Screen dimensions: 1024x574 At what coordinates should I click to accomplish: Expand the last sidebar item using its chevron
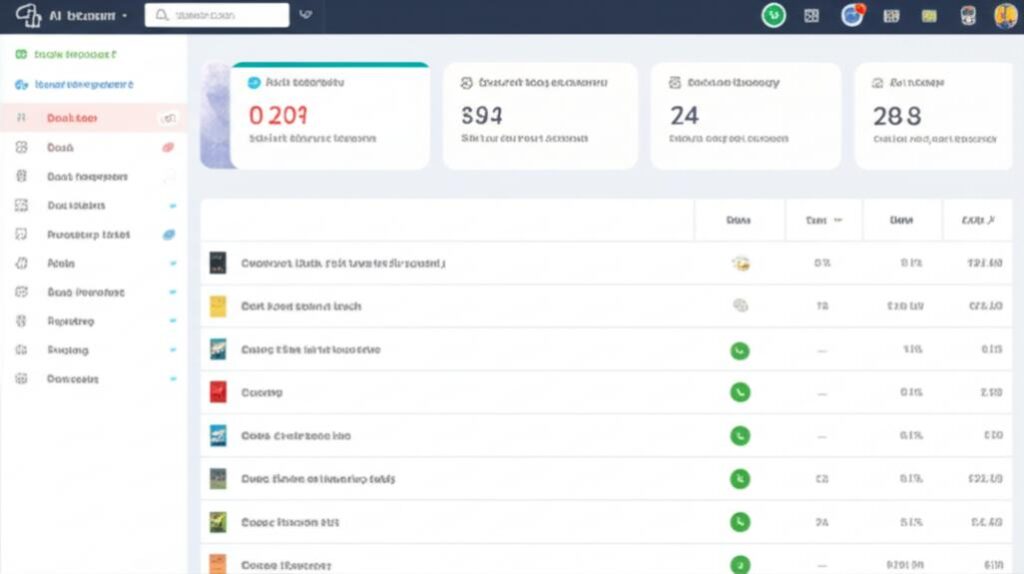click(173, 380)
